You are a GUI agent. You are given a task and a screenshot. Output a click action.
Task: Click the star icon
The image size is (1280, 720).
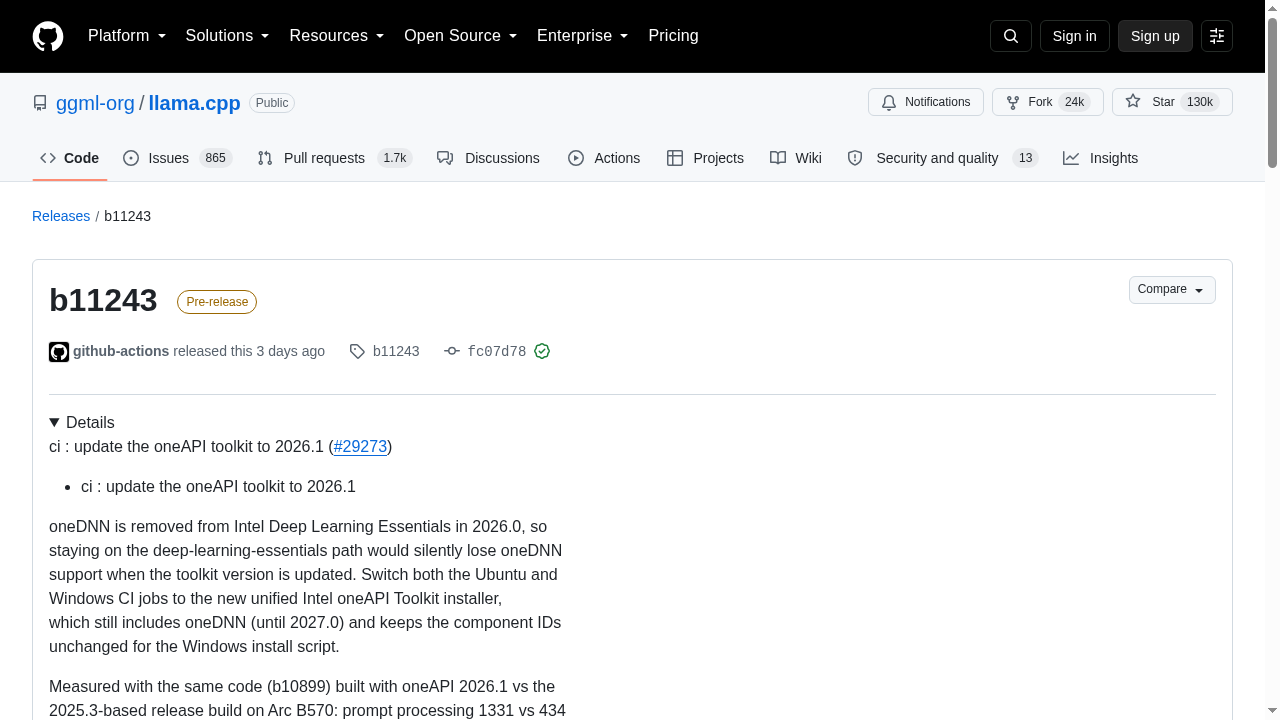pos(1133,102)
